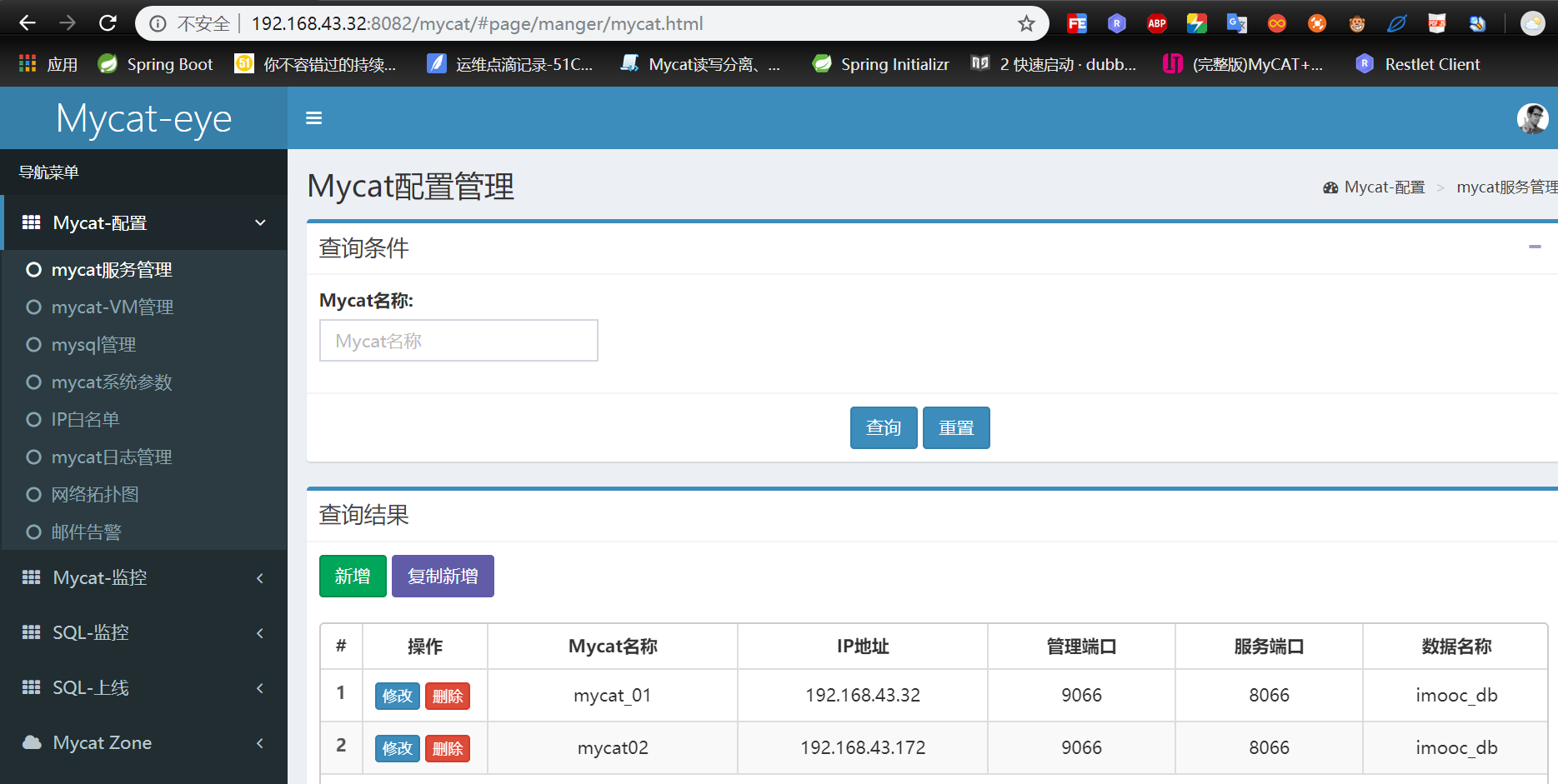Select mycat日志管理 in sidebar

pos(112,457)
